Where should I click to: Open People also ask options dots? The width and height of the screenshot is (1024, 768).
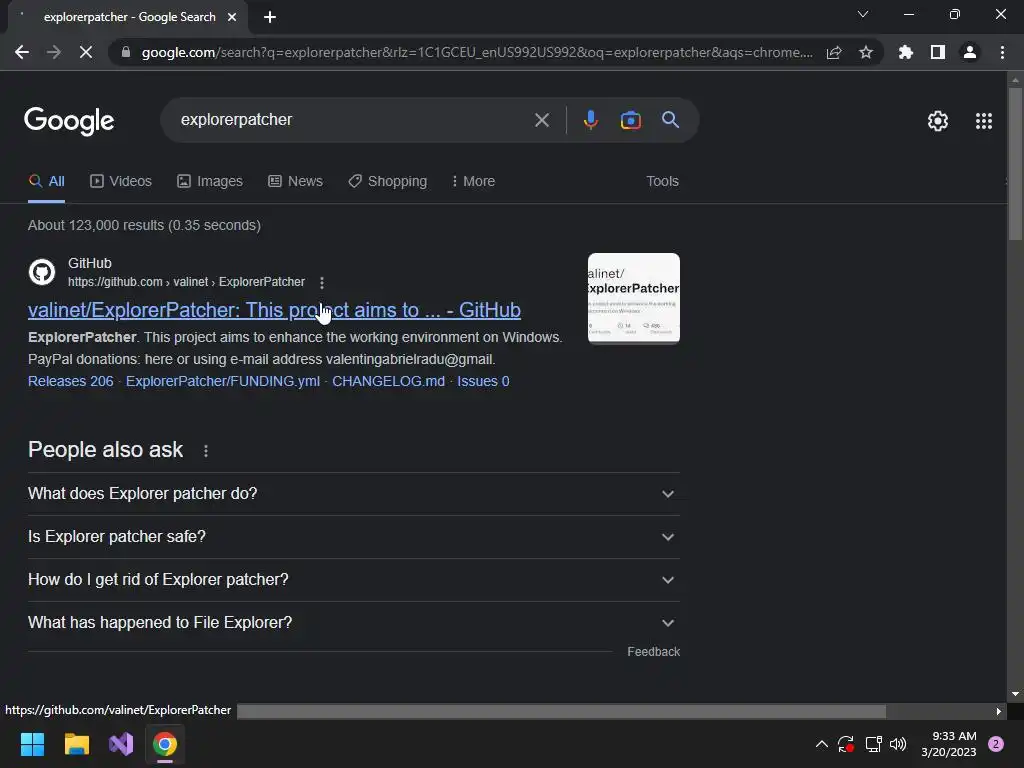point(206,451)
